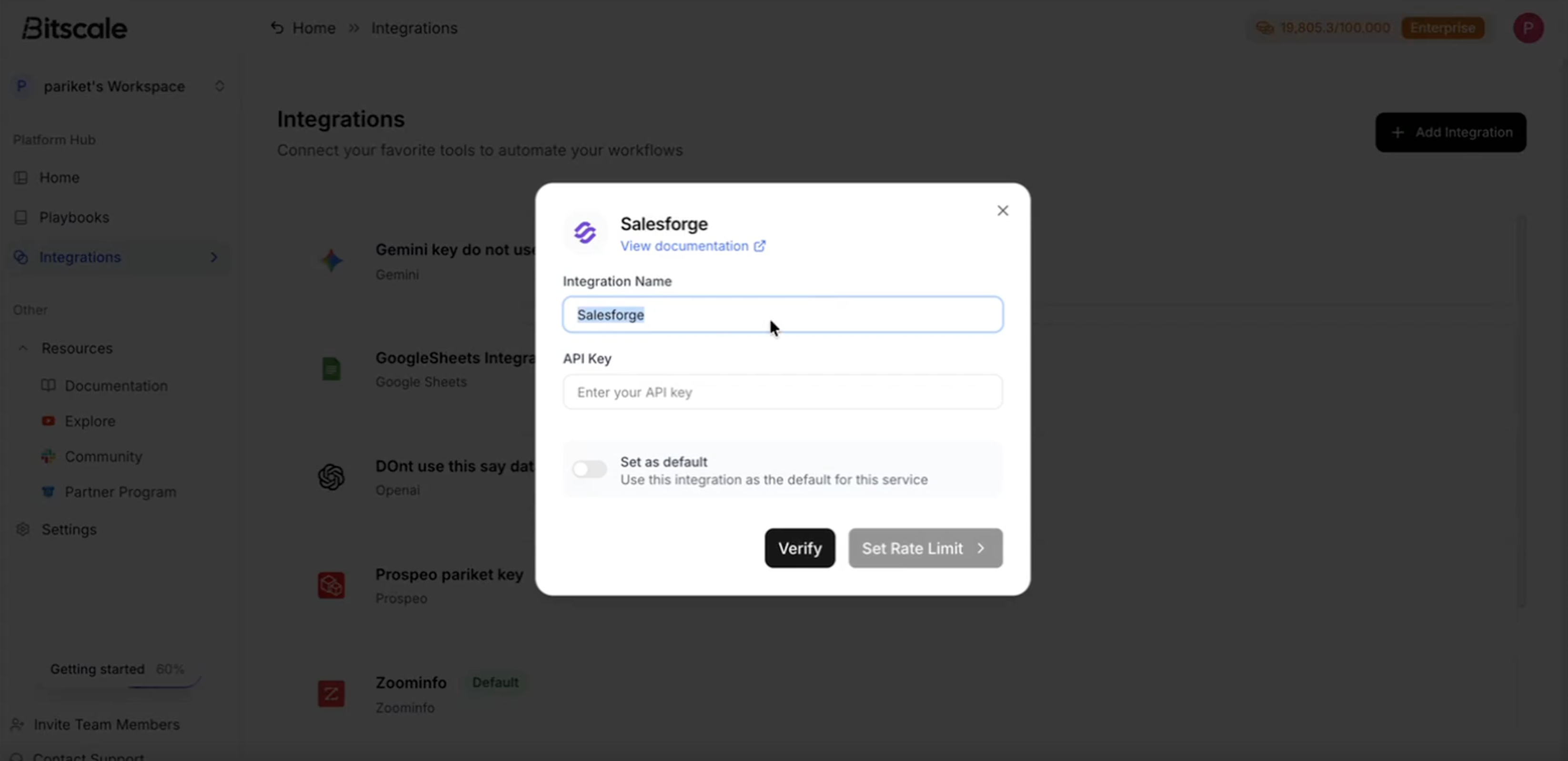The width and height of the screenshot is (1568, 761).
Task: Click the Verify button
Action: (x=799, y=548)
